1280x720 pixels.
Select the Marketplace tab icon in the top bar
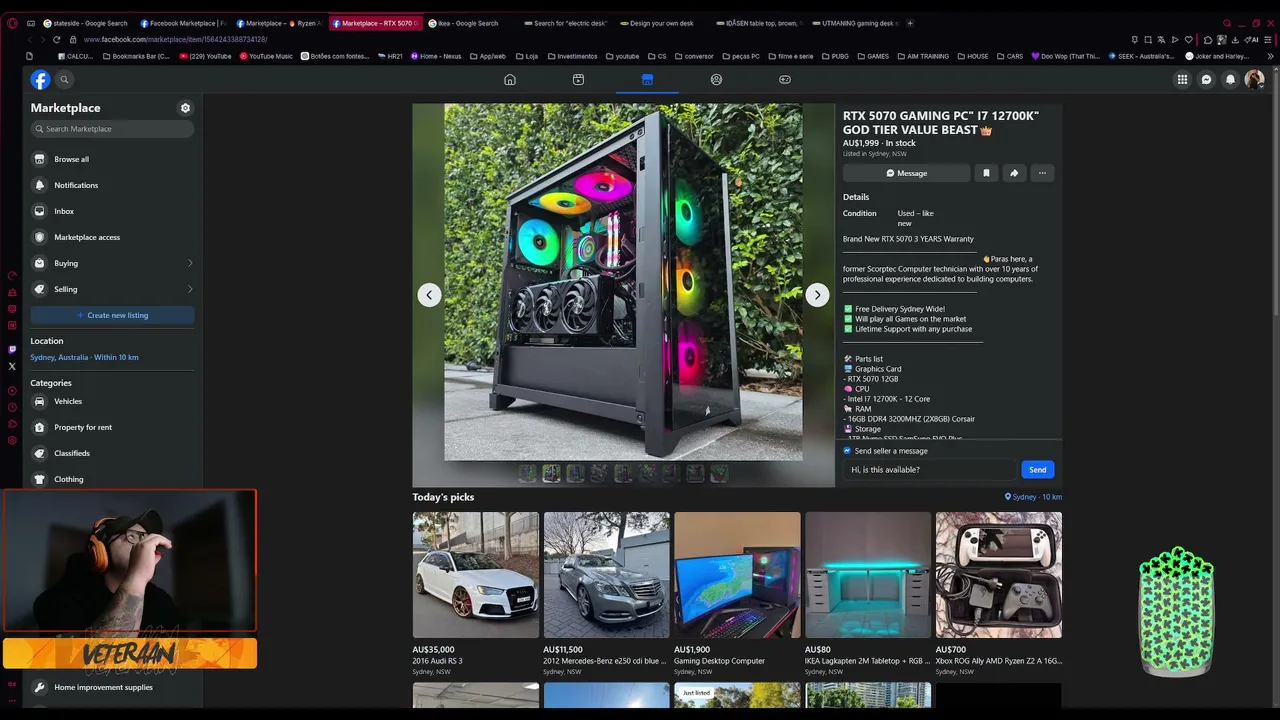pyautogui.click(x=647, y=79)
